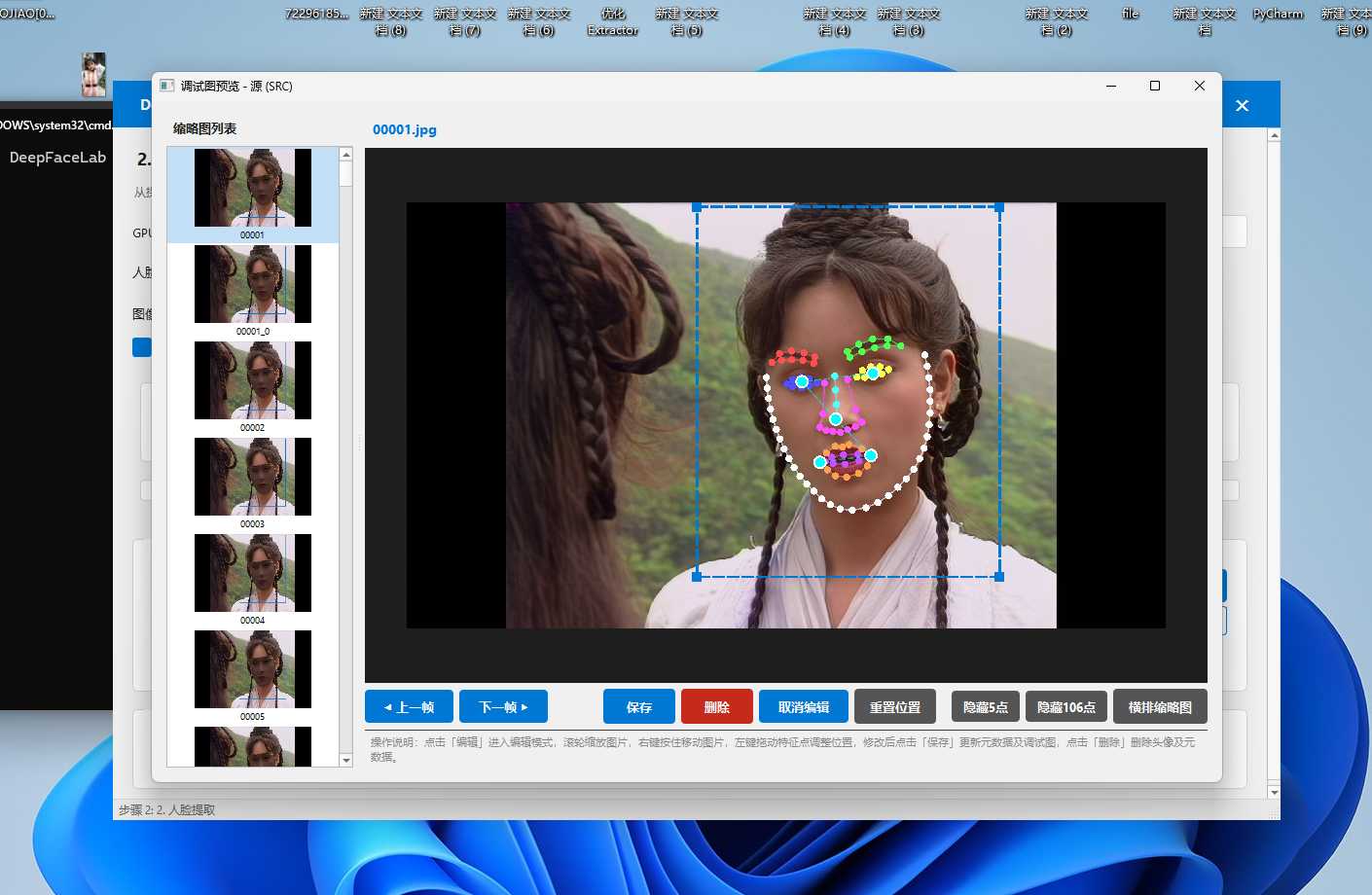Click the cyan left eye landmark point
Image resolution: width=1372 pixels, height=895 pixels.
click(x=802, y=382)
